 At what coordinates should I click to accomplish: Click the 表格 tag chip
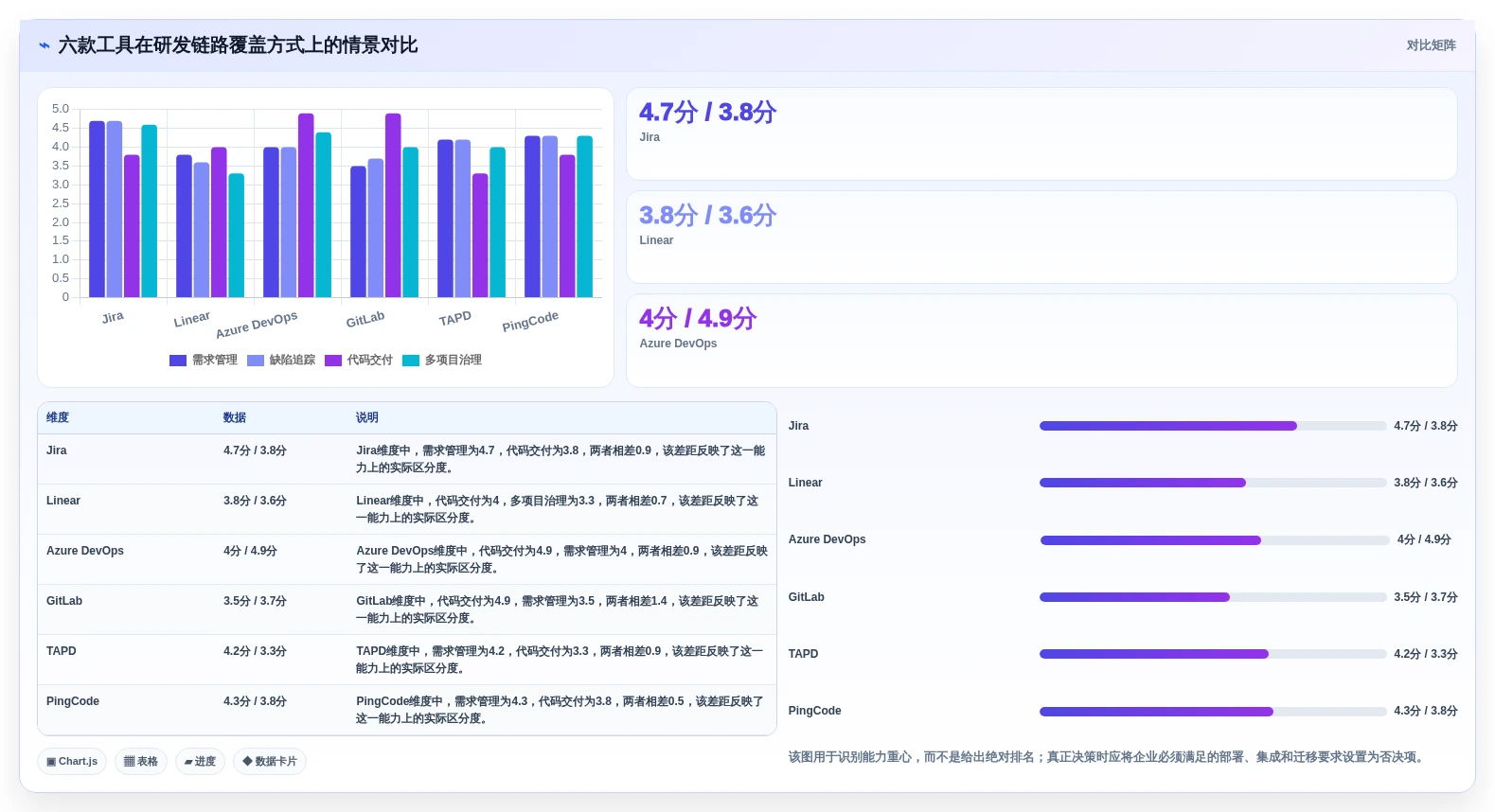coord(141,761)
